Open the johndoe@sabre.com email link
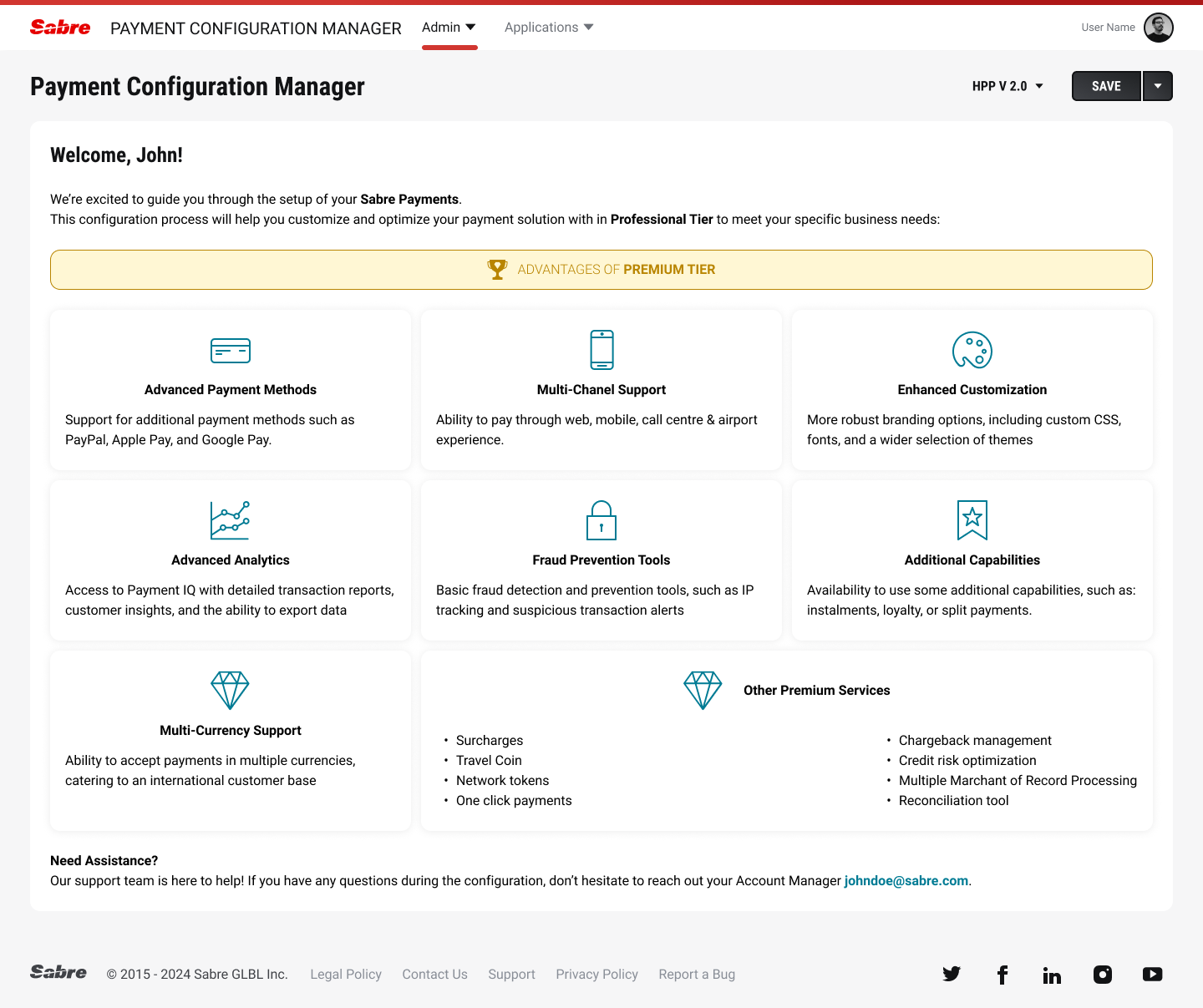This screenshot has width=1203, height=1008. (x=906, y=881)
